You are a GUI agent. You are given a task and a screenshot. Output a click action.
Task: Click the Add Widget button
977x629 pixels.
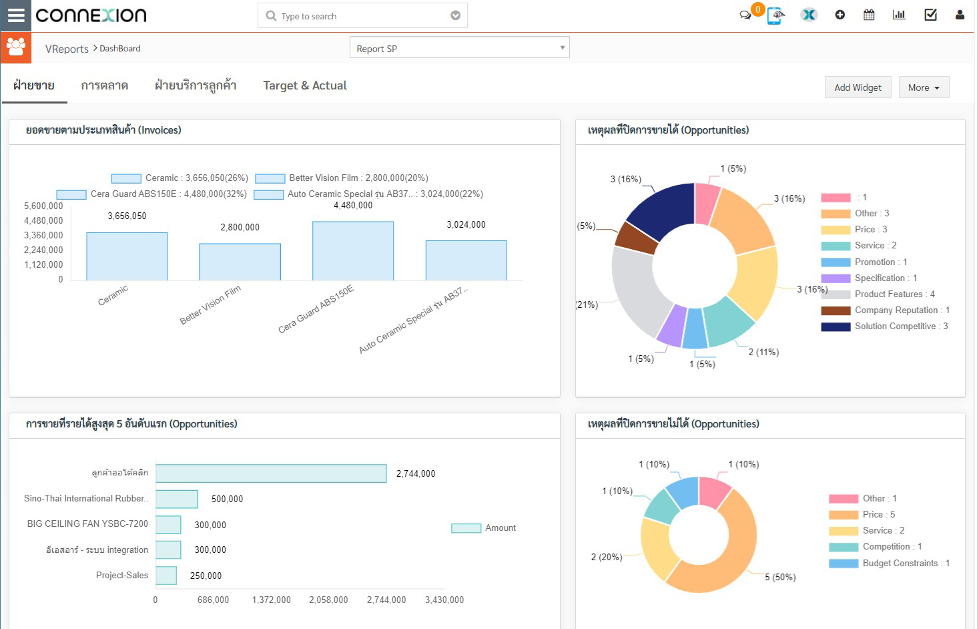tap(858, 88)
